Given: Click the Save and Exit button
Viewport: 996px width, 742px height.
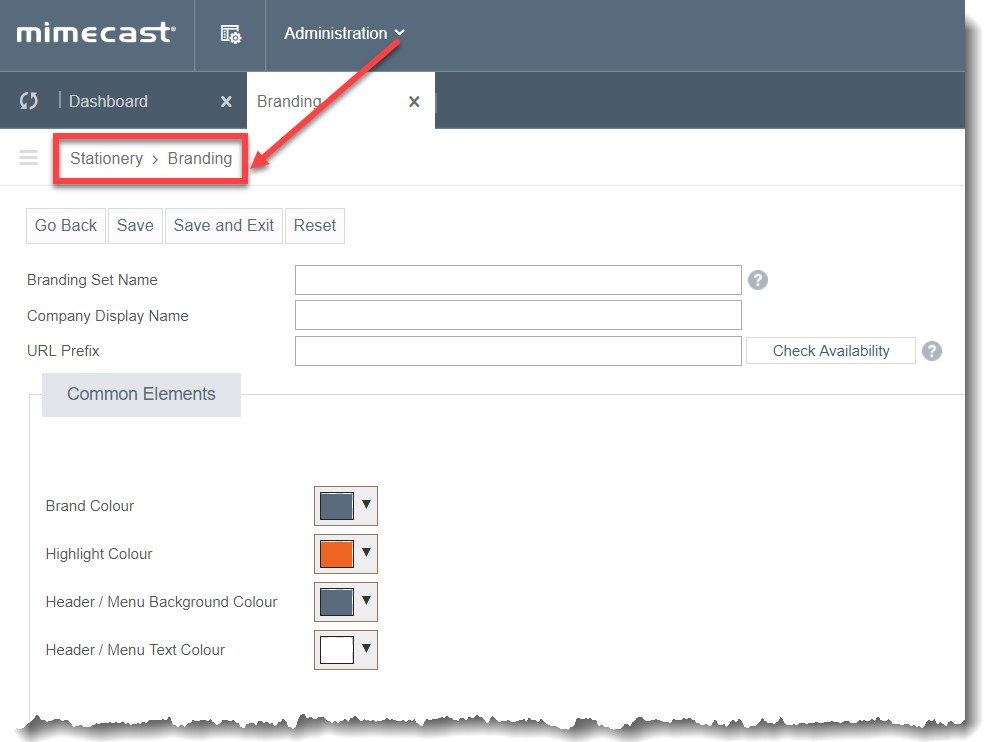Looking at the screenshot, I should 223,225.
